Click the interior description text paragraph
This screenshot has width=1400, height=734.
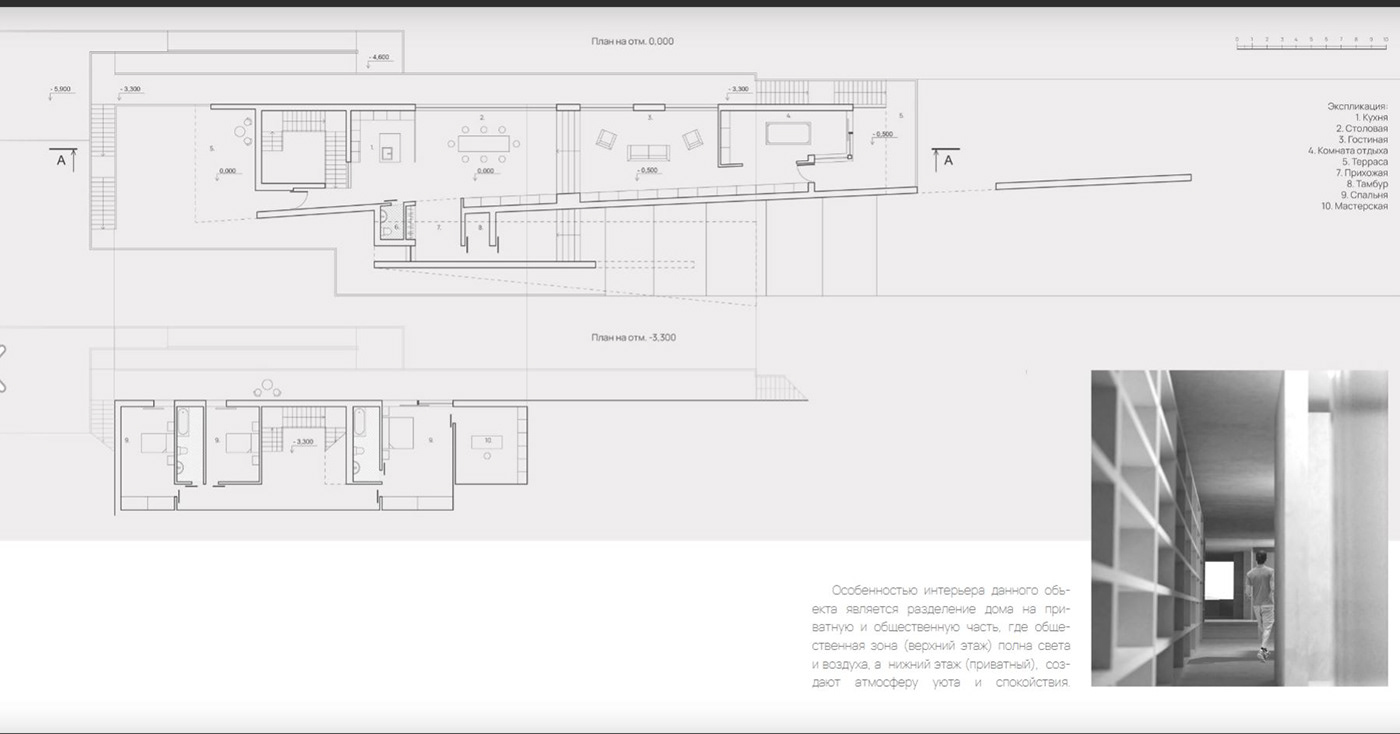pos(939,636)
